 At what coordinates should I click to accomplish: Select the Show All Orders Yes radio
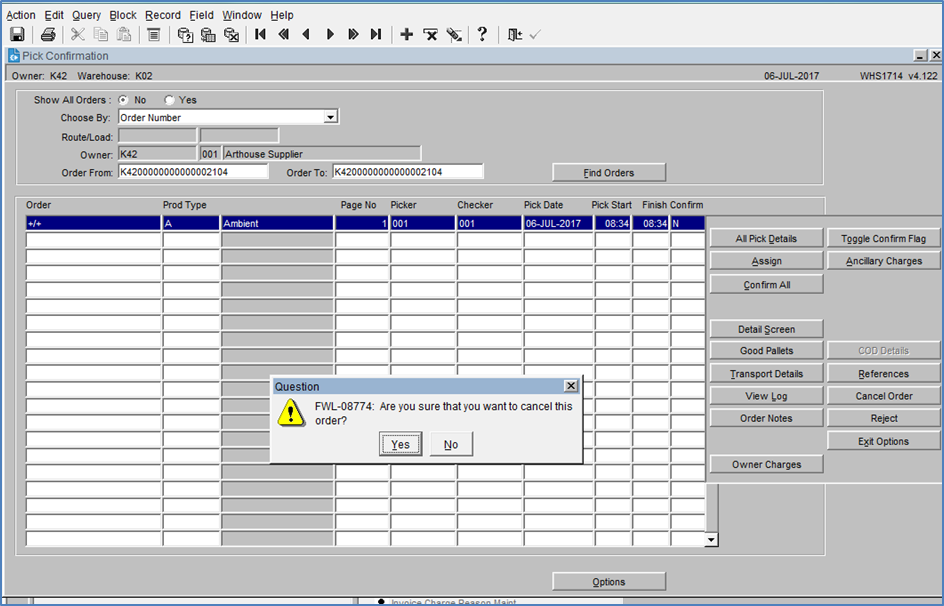click(169, 100)
